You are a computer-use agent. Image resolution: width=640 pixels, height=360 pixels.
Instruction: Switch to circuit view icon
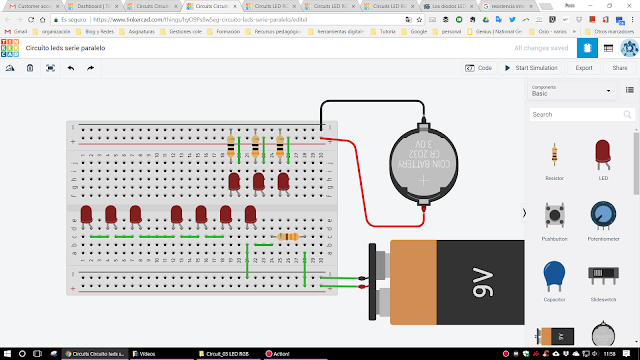587,48
